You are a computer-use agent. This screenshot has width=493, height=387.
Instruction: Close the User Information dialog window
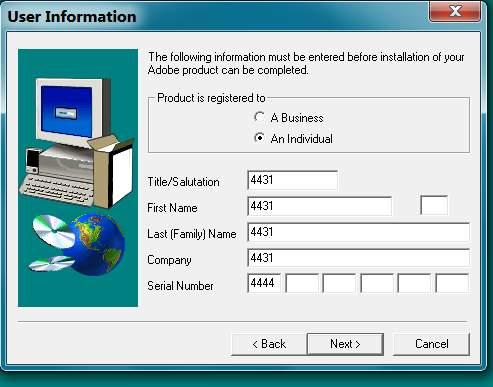pyautogui.click(x=455, y=11)
